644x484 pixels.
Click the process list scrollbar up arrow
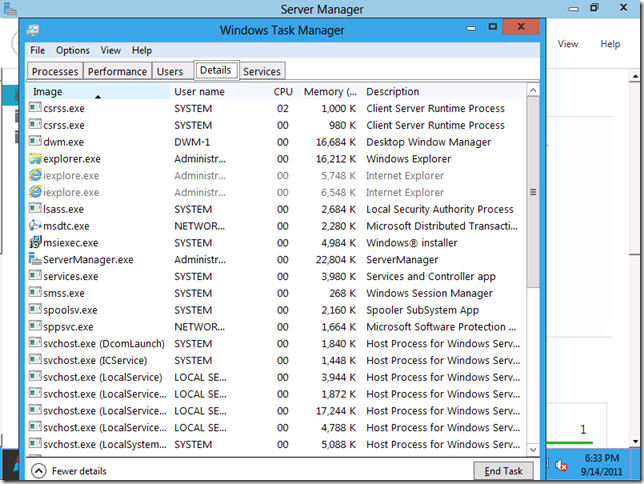coord(533,90)
